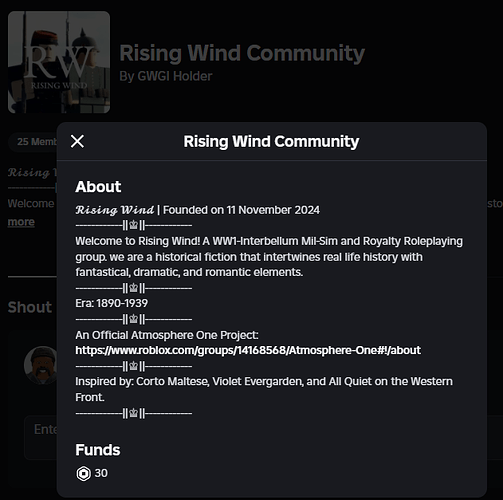This screenshot has height=500, width=503.
Task: Click the last crown divider above Funds
Action: tap(133, 414)
